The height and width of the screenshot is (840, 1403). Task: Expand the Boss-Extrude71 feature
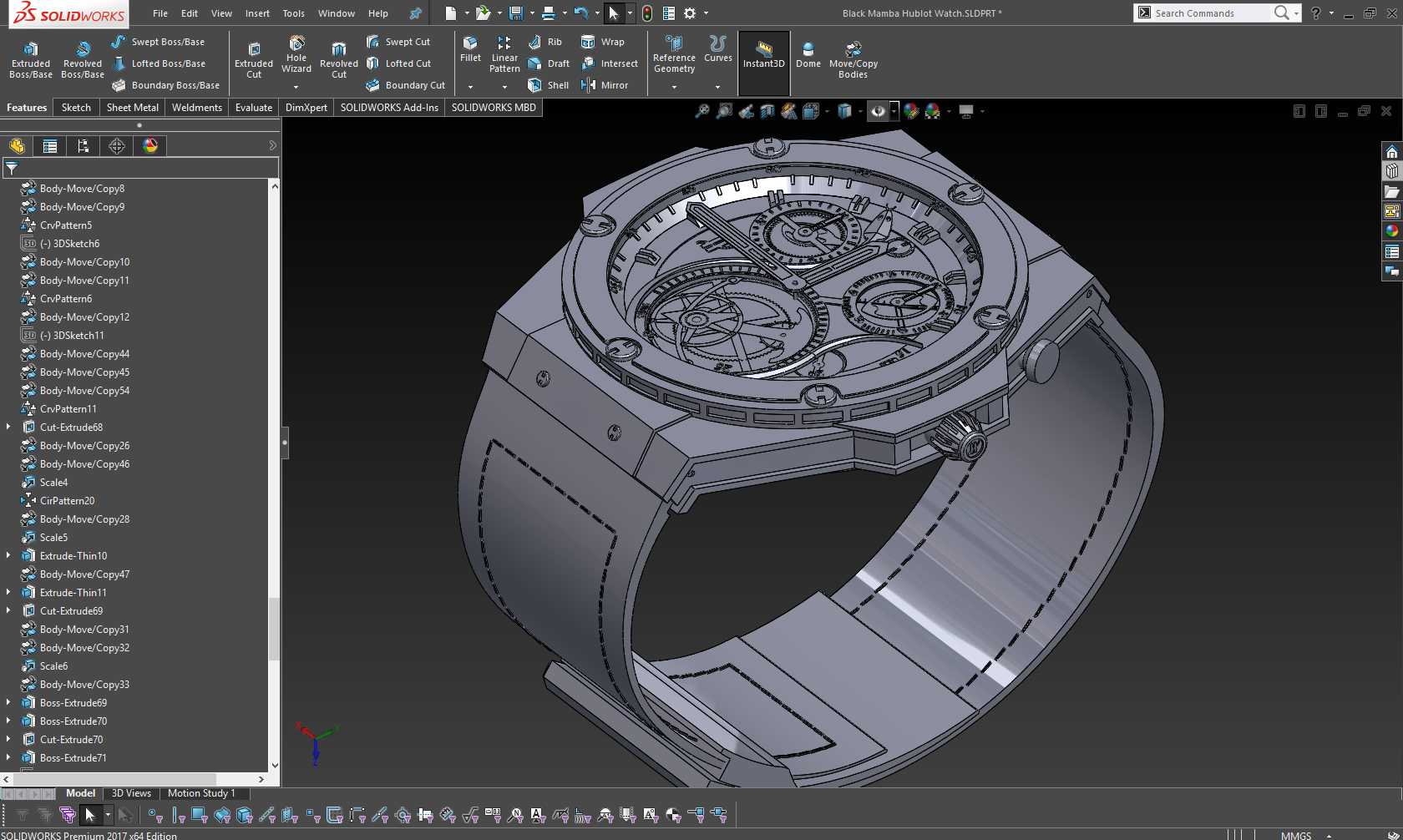pyautogui.click(x=8, y=757)
